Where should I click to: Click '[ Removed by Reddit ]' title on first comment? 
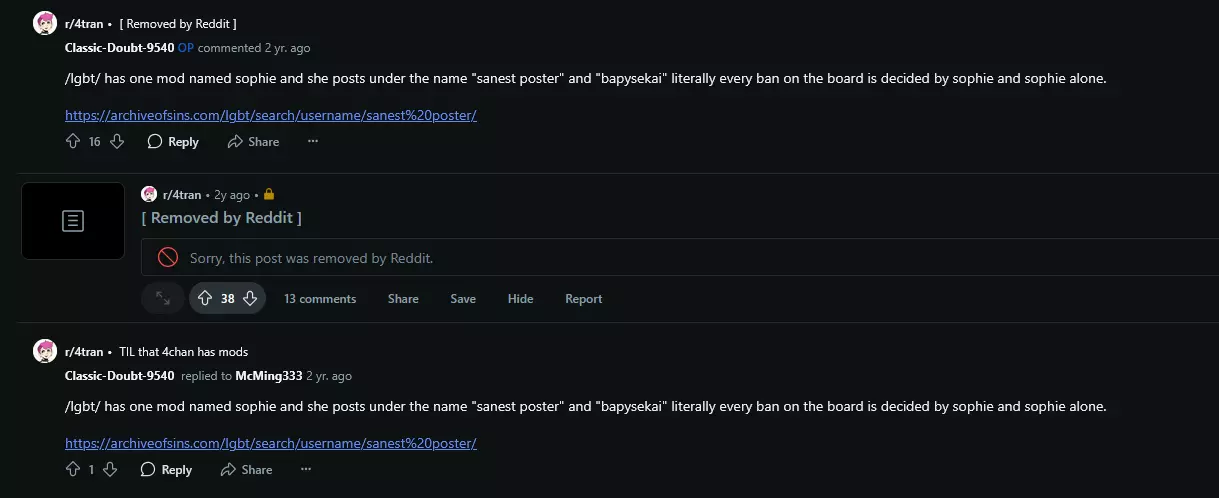(178, 23)
